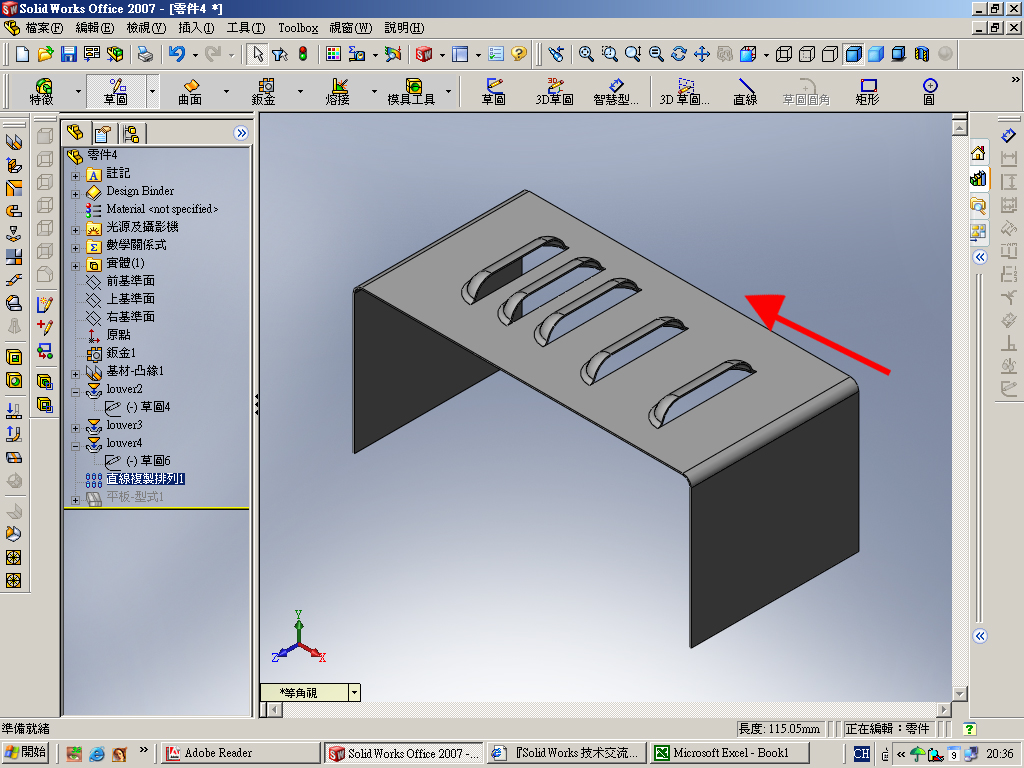Screen dimensions: 1024x768
Task: Open the 曲面 surfaces toolbar button
Action: tap(190, 91)
